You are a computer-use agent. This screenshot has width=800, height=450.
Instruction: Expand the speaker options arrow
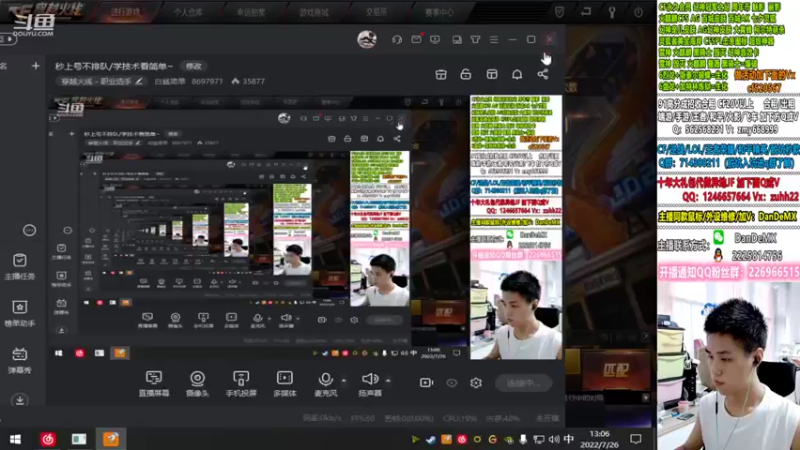click(x=388, y=381)
